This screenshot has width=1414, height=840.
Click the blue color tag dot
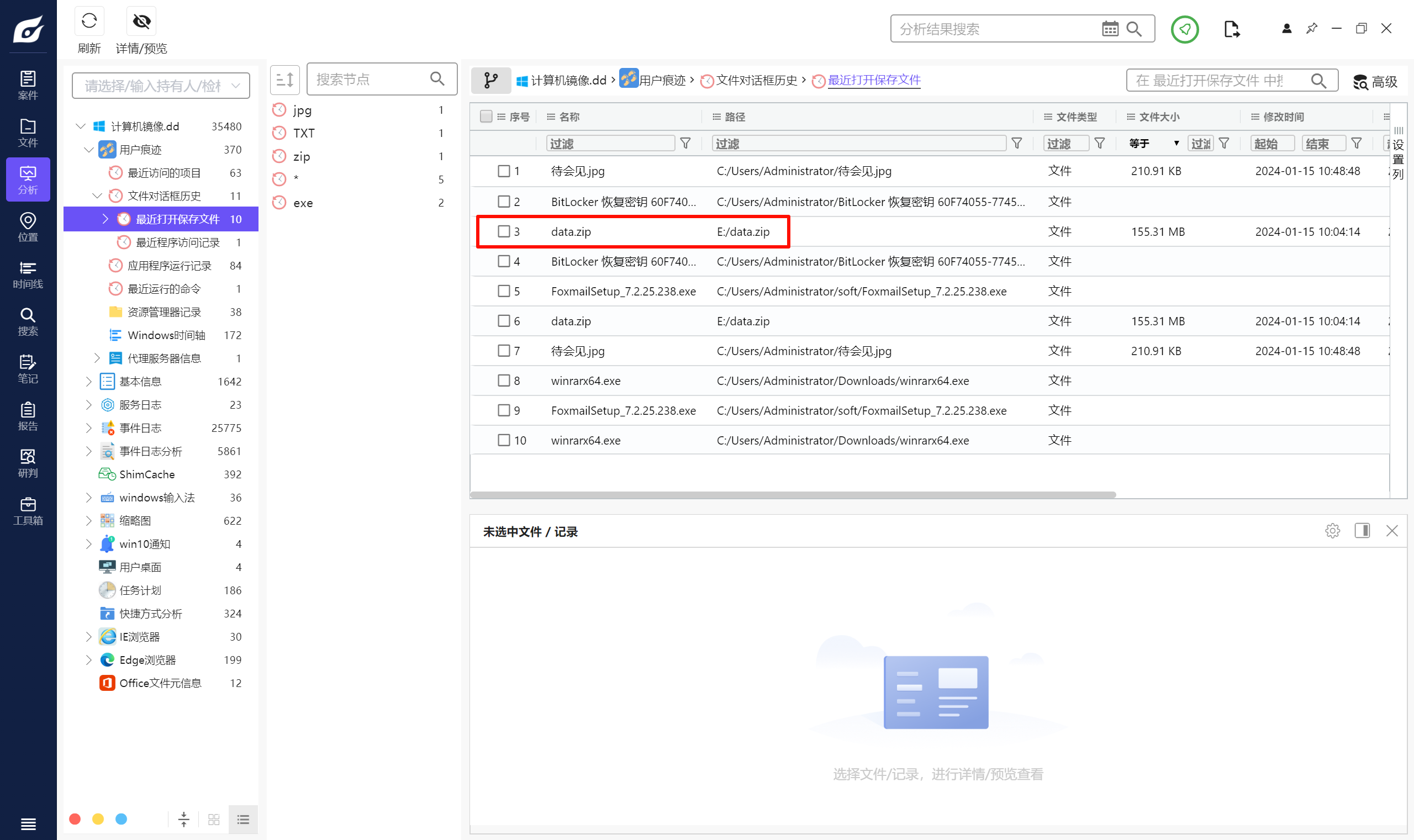[121, 819]
